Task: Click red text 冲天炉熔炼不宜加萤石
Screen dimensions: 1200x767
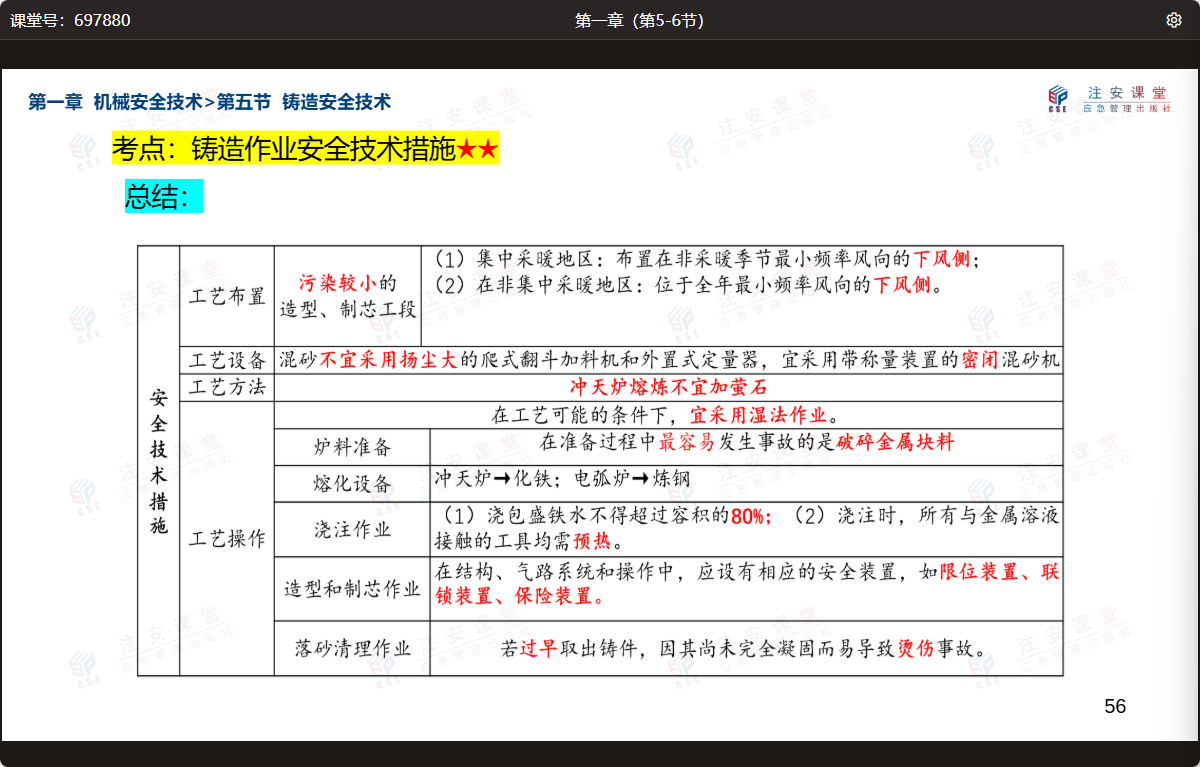Action: click(668, 387)
